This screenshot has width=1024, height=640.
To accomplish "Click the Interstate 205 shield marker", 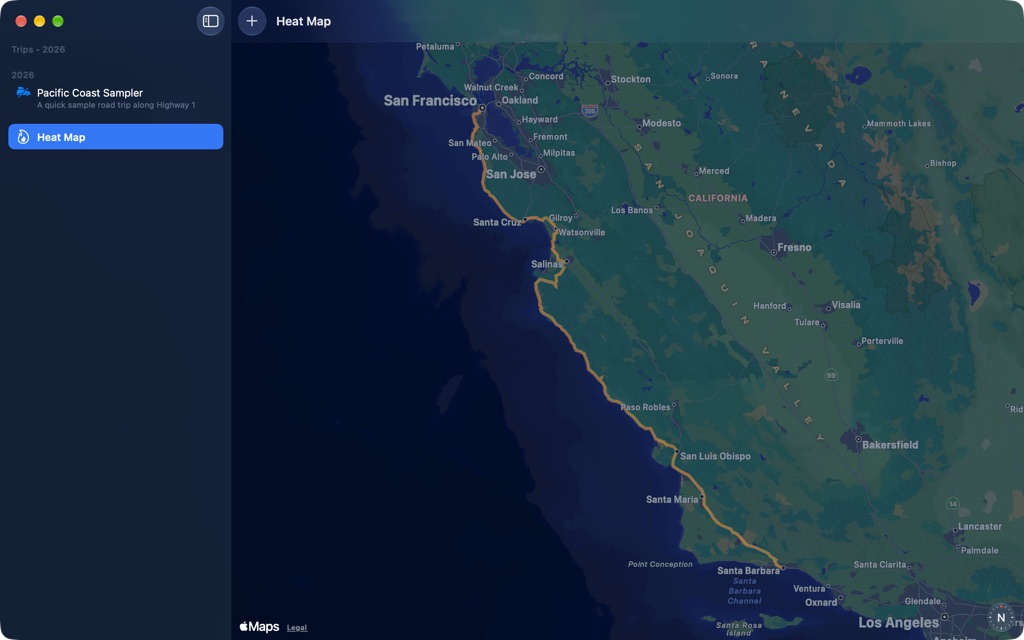I will (x=590, y=111).
